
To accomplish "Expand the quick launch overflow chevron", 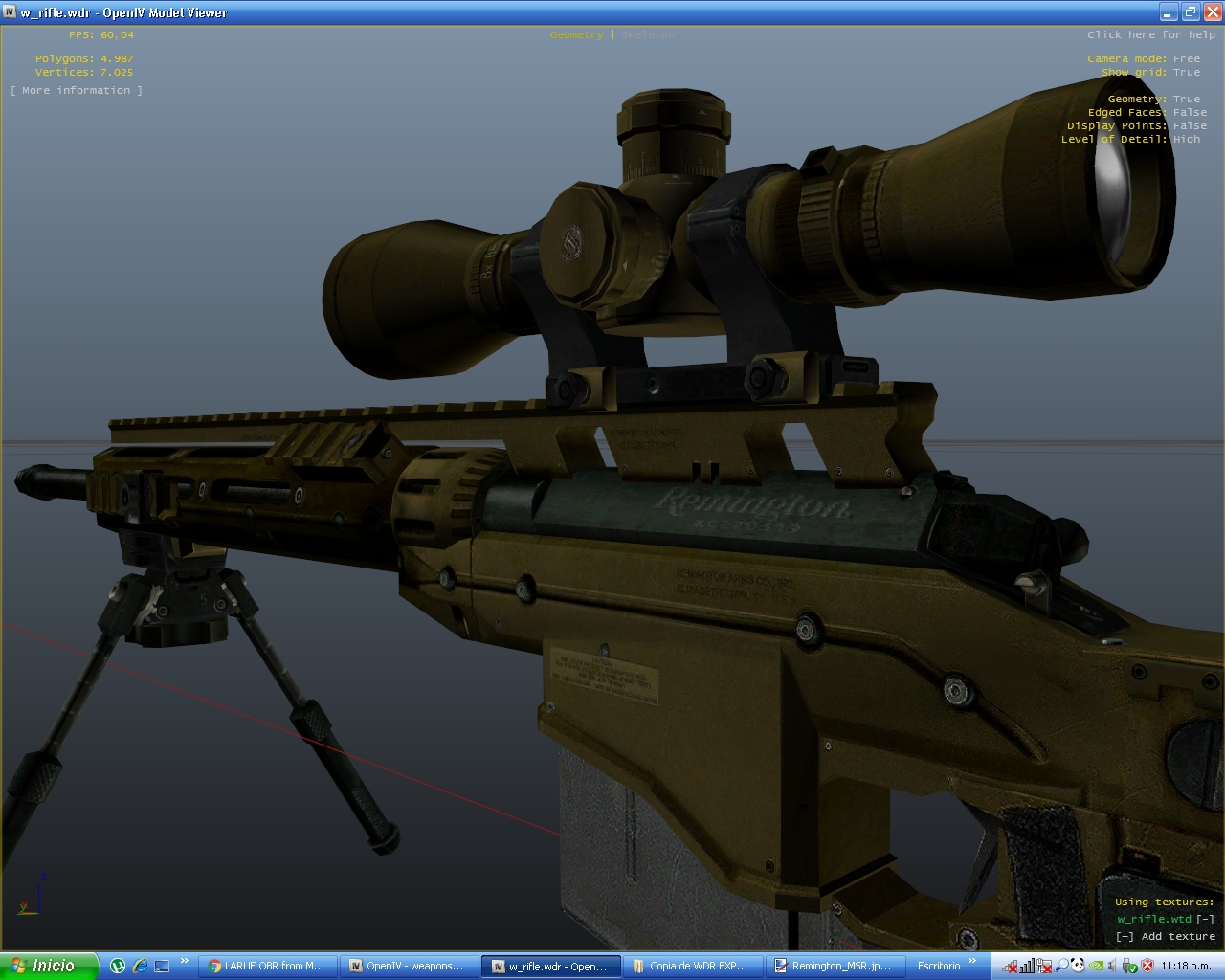I will point(184,961).
